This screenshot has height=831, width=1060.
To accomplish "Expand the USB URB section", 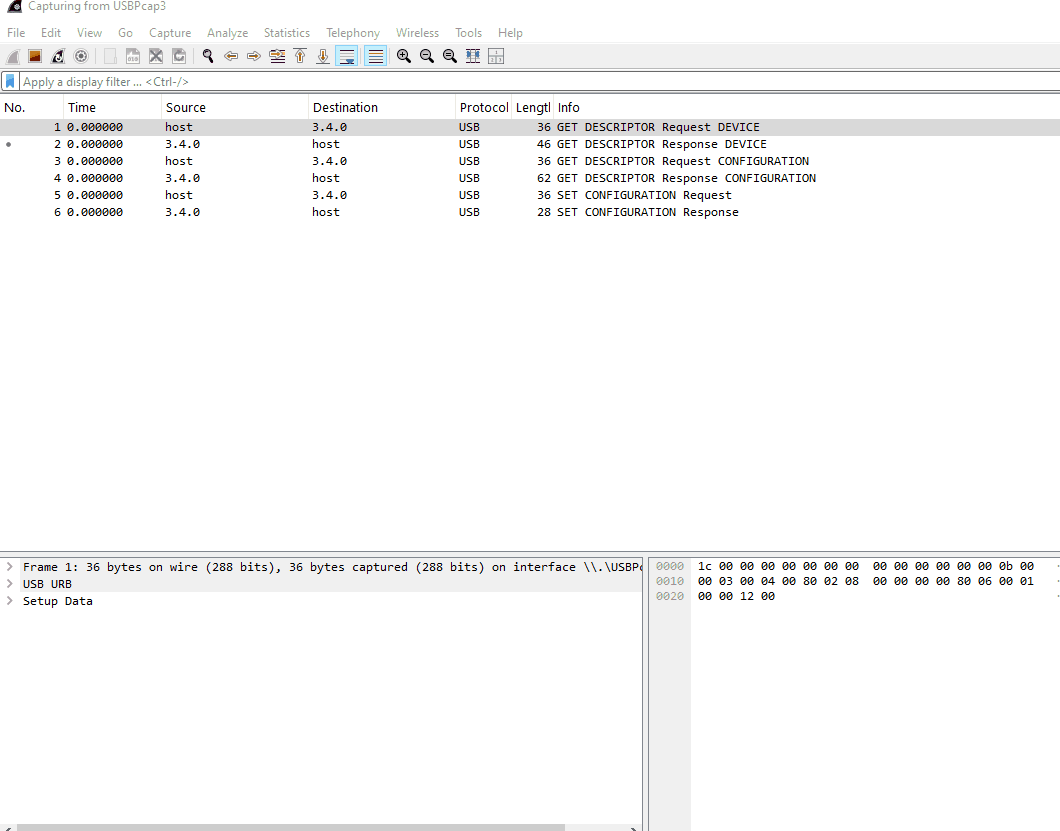I will (x=9, y=584).
